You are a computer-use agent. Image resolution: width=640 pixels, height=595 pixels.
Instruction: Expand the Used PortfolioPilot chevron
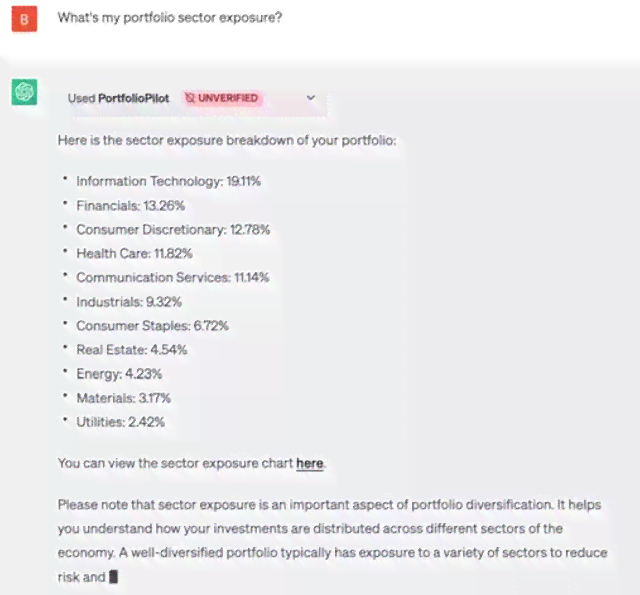click(311, 98)
